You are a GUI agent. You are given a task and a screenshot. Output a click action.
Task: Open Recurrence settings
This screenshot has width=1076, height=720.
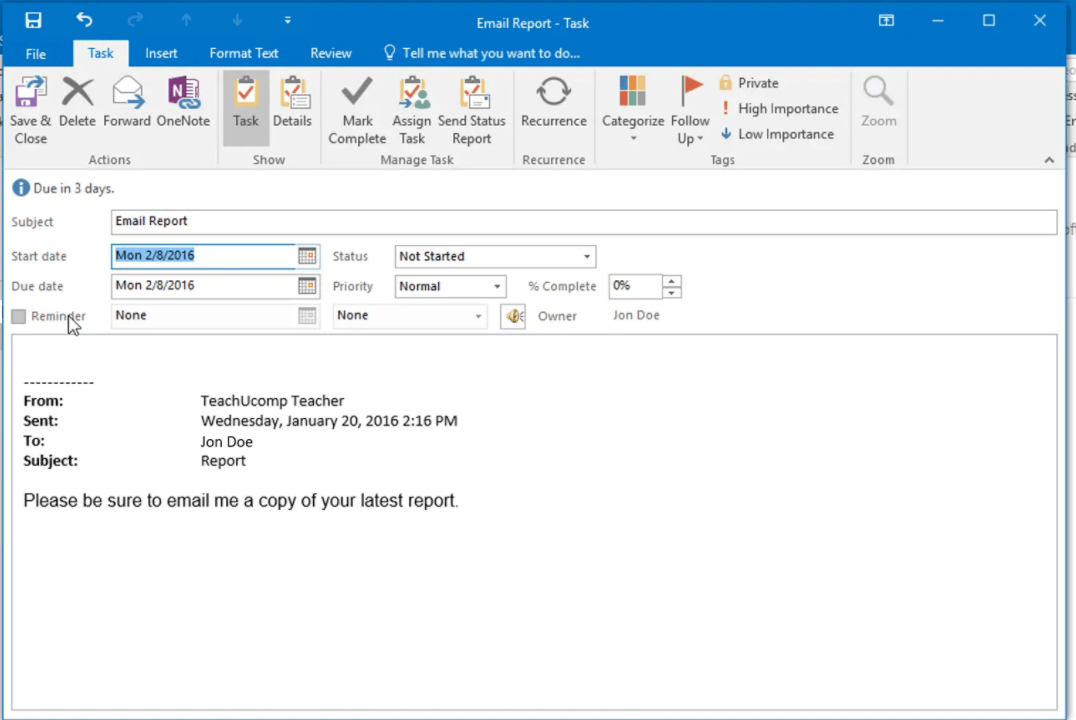coord(554,102)
